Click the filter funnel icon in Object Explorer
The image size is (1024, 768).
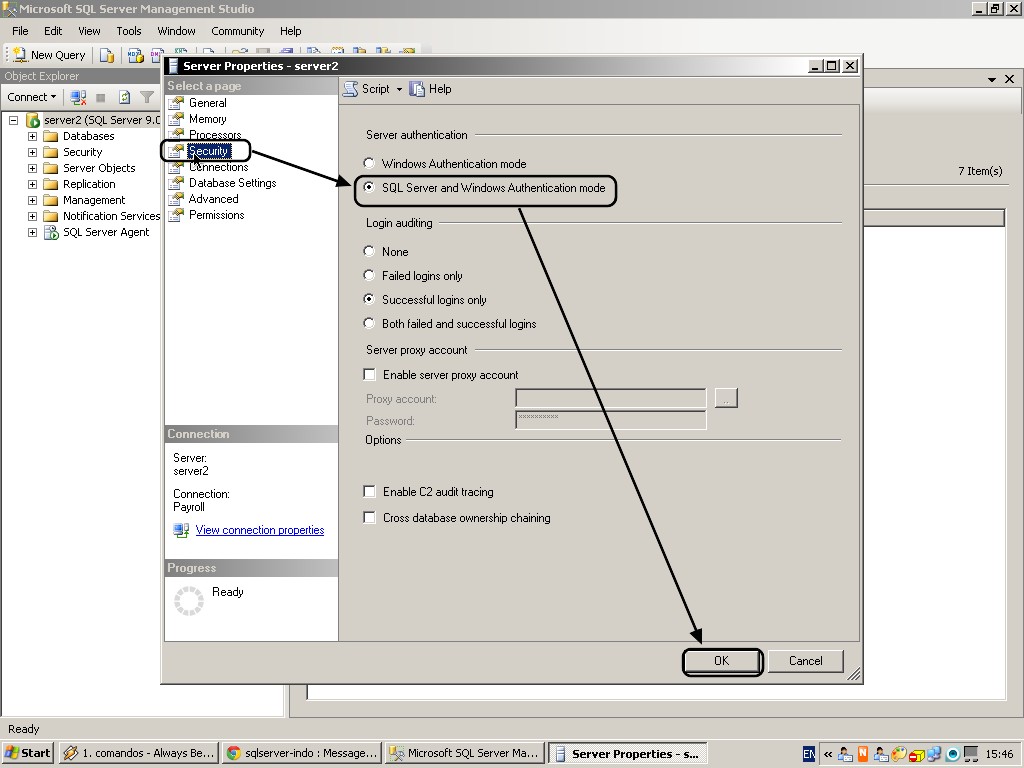coord(147,97)
